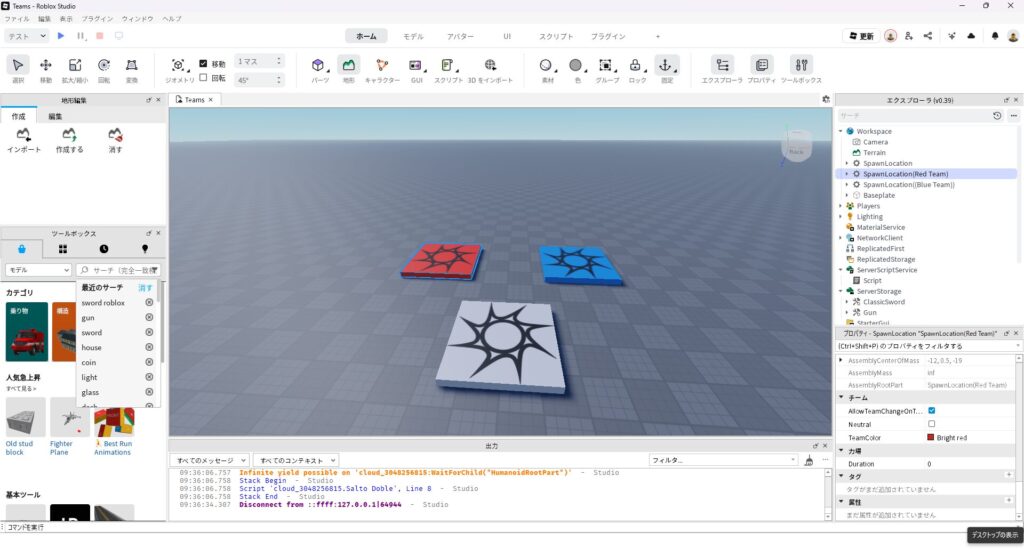Click the terrain Import (インポート) icon
1024x549 pixels.
click(24, 134)
